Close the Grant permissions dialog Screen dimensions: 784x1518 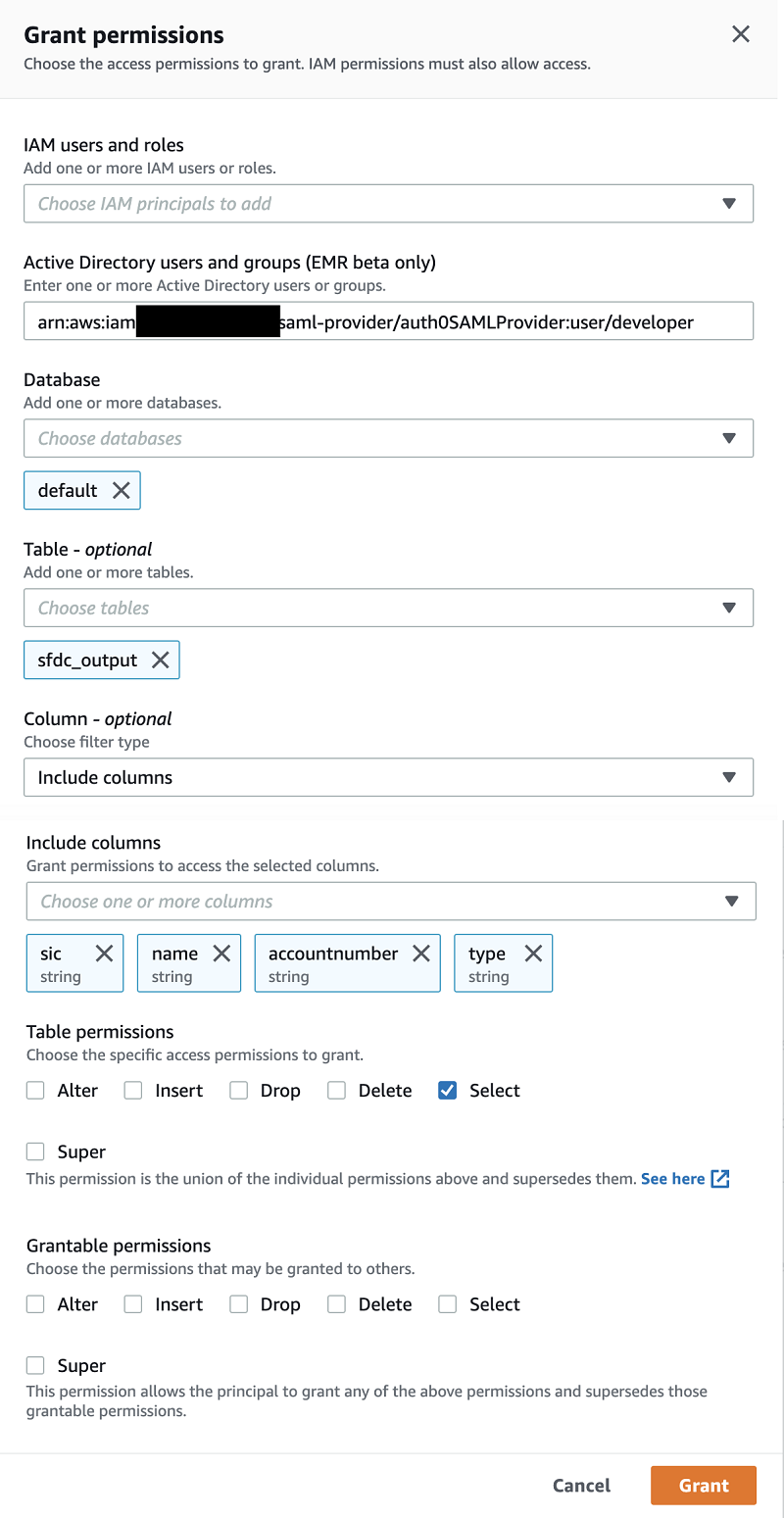741,35
